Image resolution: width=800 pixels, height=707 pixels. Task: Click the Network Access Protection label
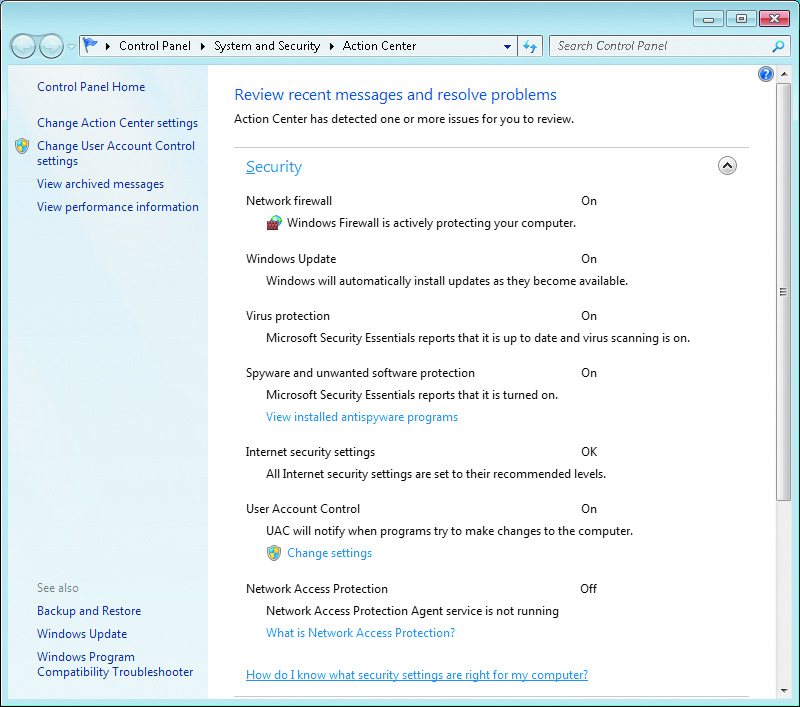317,589
